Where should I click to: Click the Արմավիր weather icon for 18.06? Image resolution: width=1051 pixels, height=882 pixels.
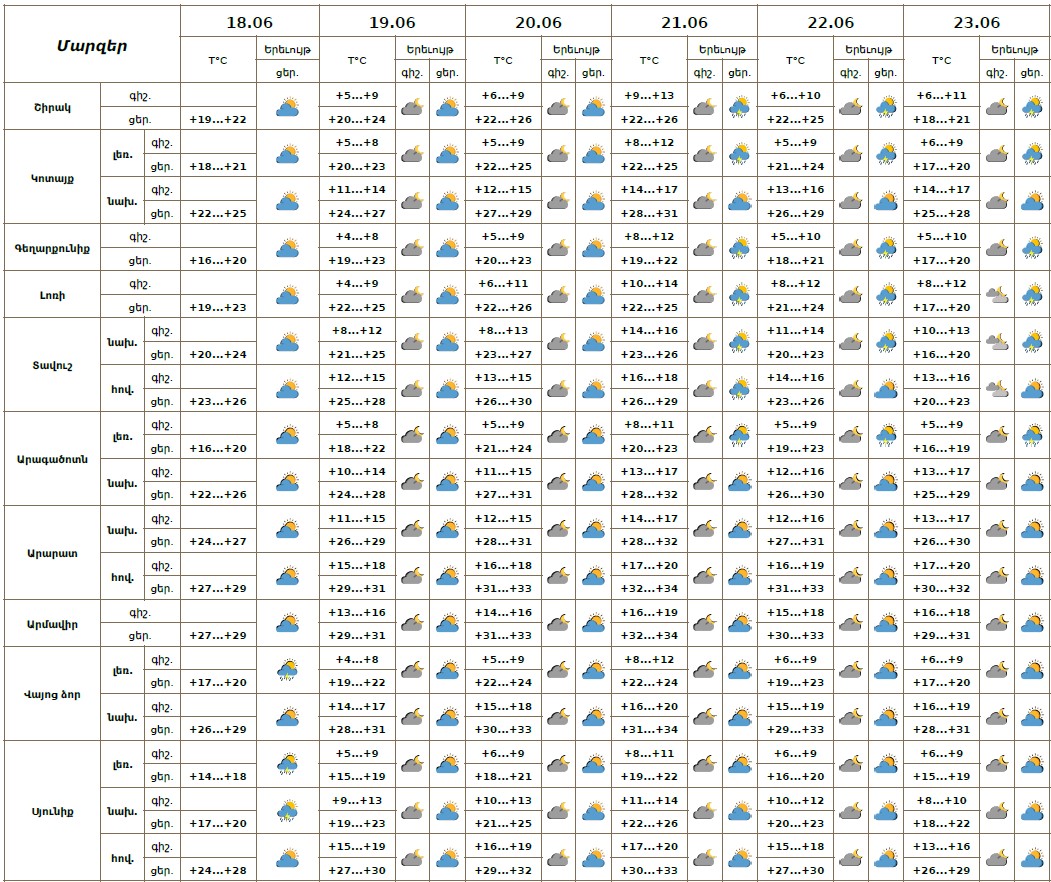tap(288, 624)
